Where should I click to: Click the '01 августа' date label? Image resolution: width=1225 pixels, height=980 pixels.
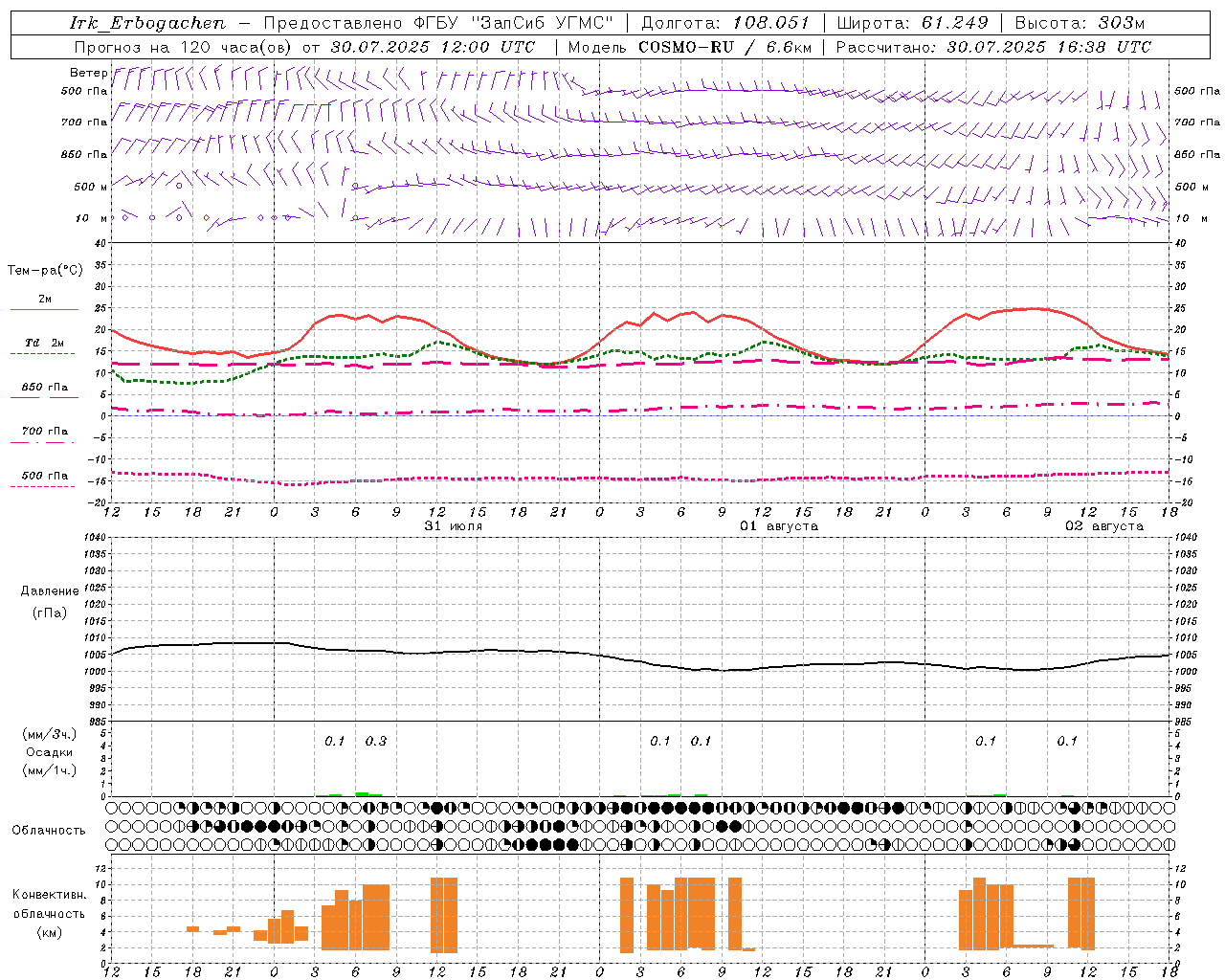779,526
